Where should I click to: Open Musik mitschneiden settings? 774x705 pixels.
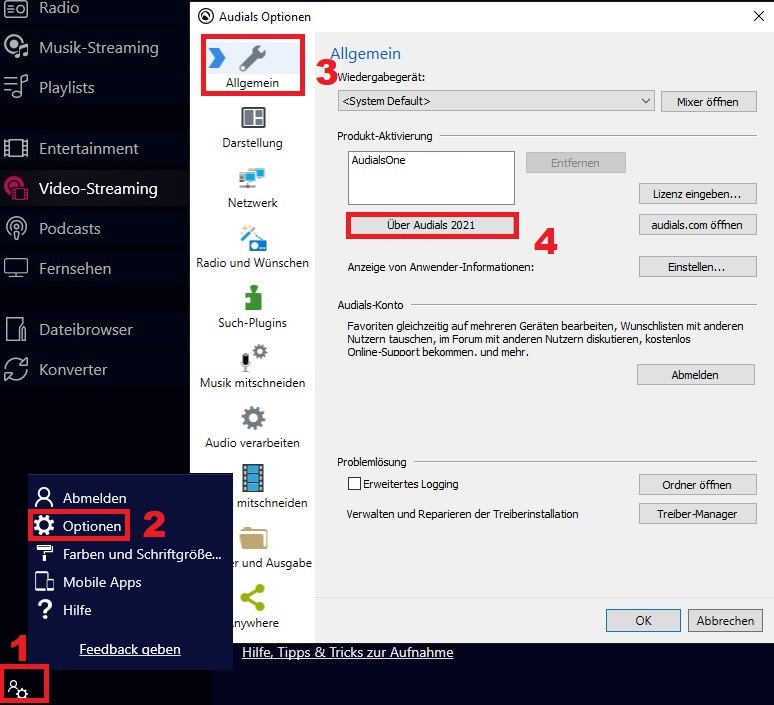point(252,359)
